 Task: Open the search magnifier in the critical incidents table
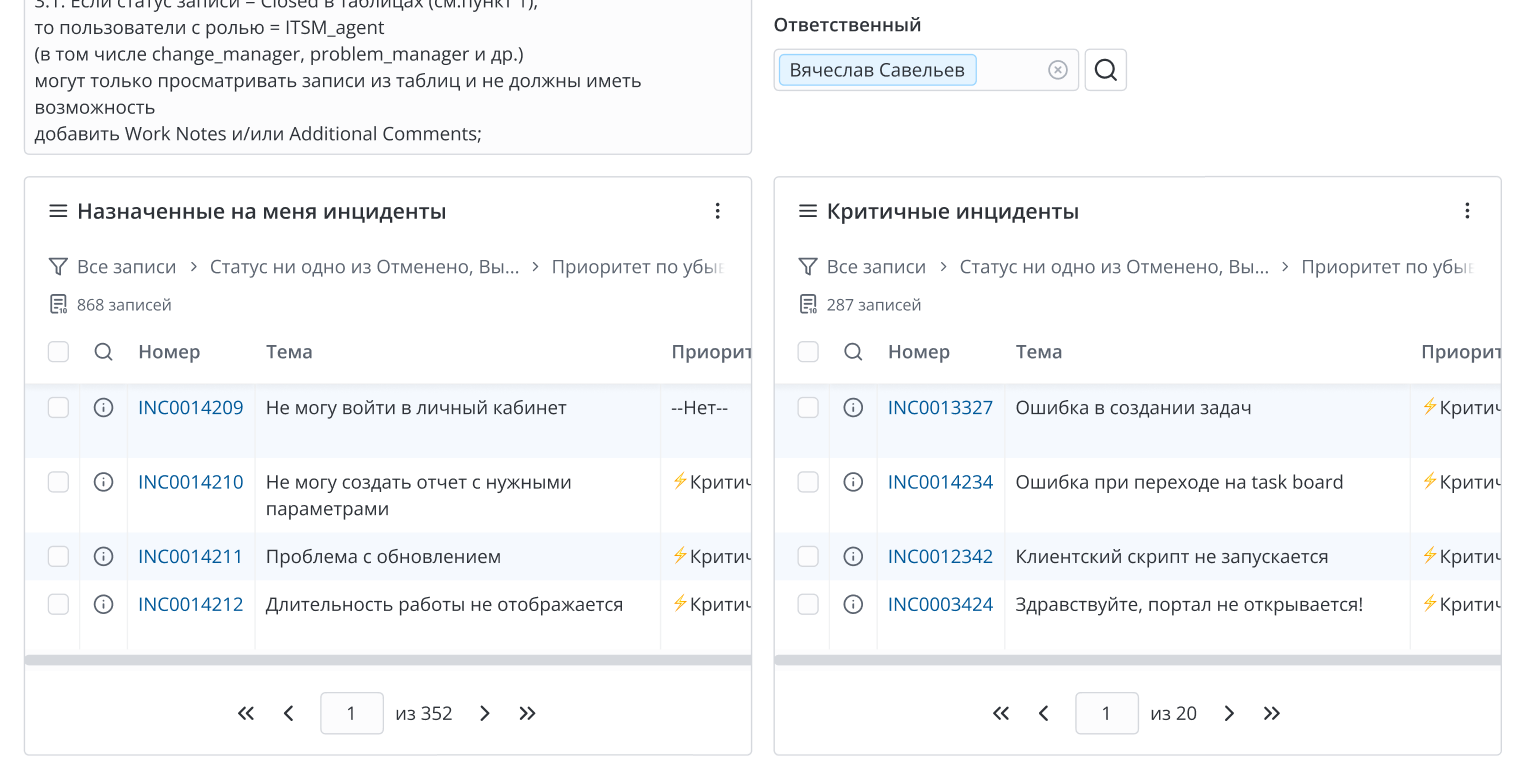[853, 351]
